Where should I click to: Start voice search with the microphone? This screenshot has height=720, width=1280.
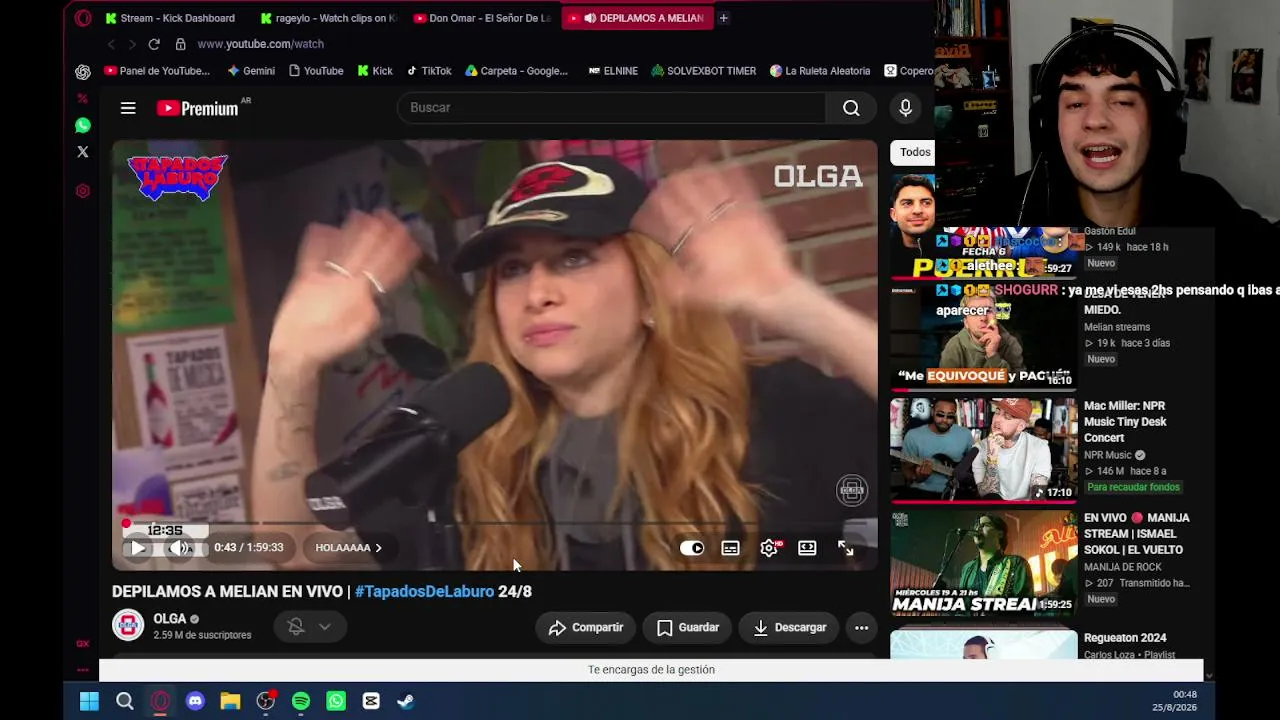[905, 108]
